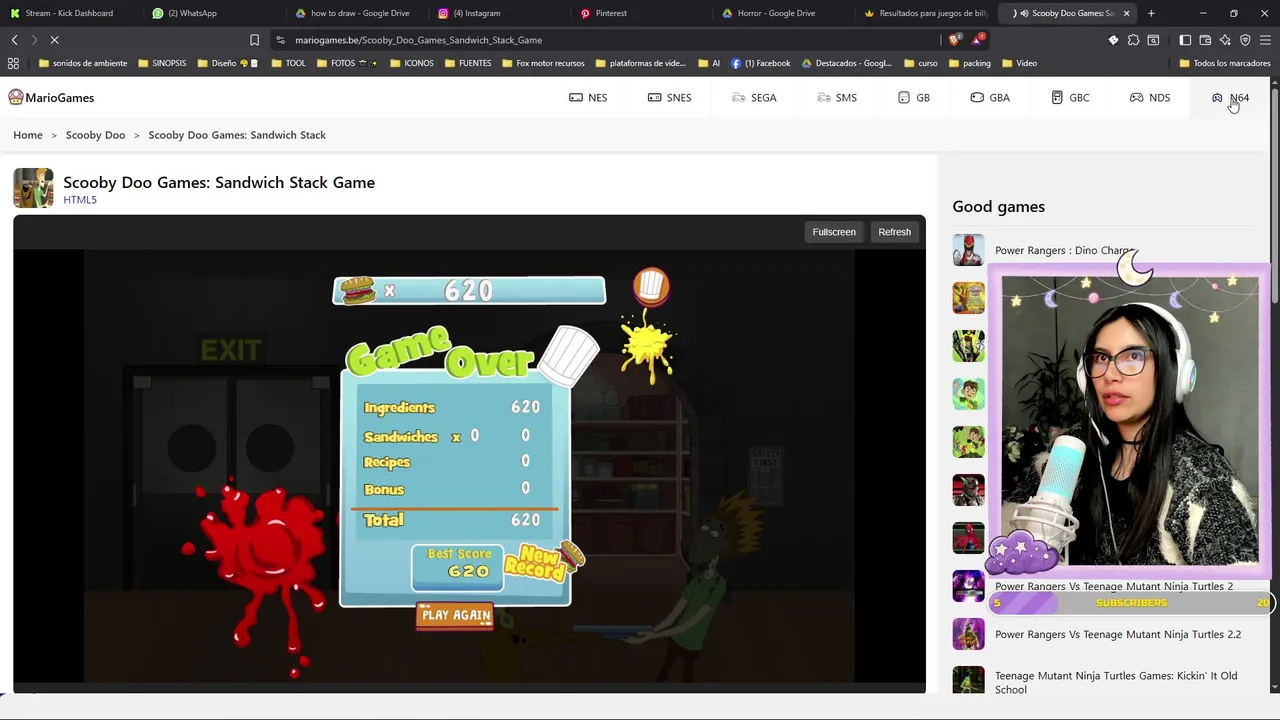Screen dimensions: 1280x720
Task: Open the SEGA console category
Action: pos(753,97)
